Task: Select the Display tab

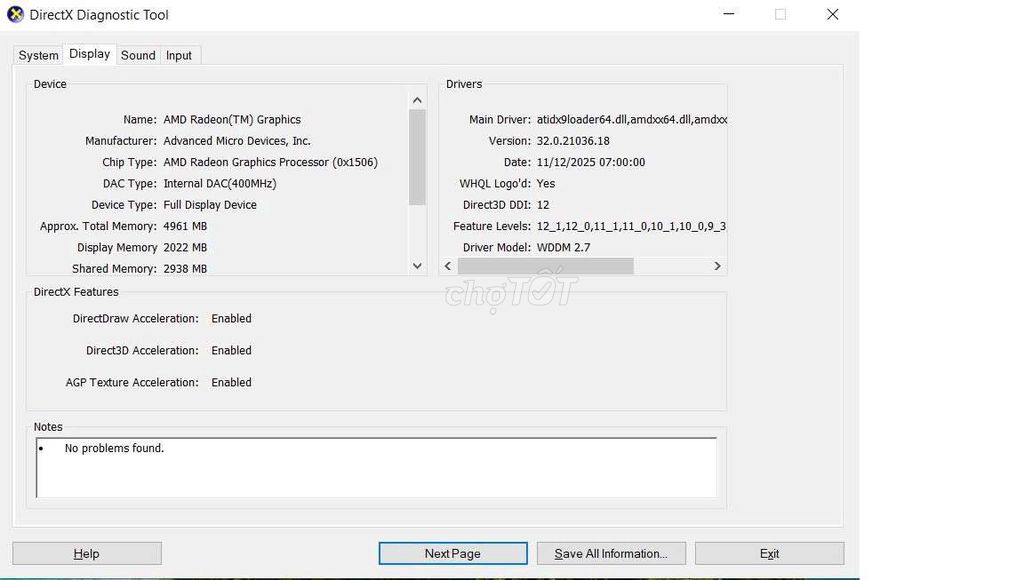Action: [89, 54]
